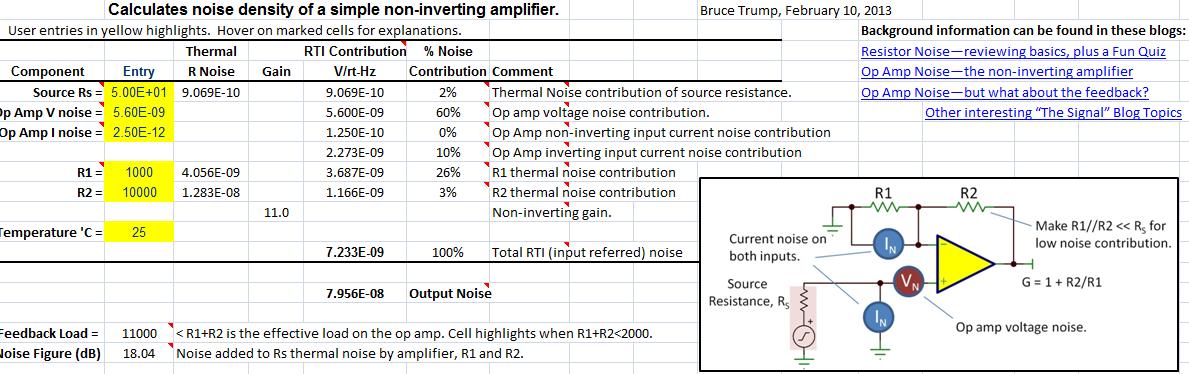Select the Op Amp I noise entry cell
Viewport: 1189px width, 374px height.
tap(140, 132)
